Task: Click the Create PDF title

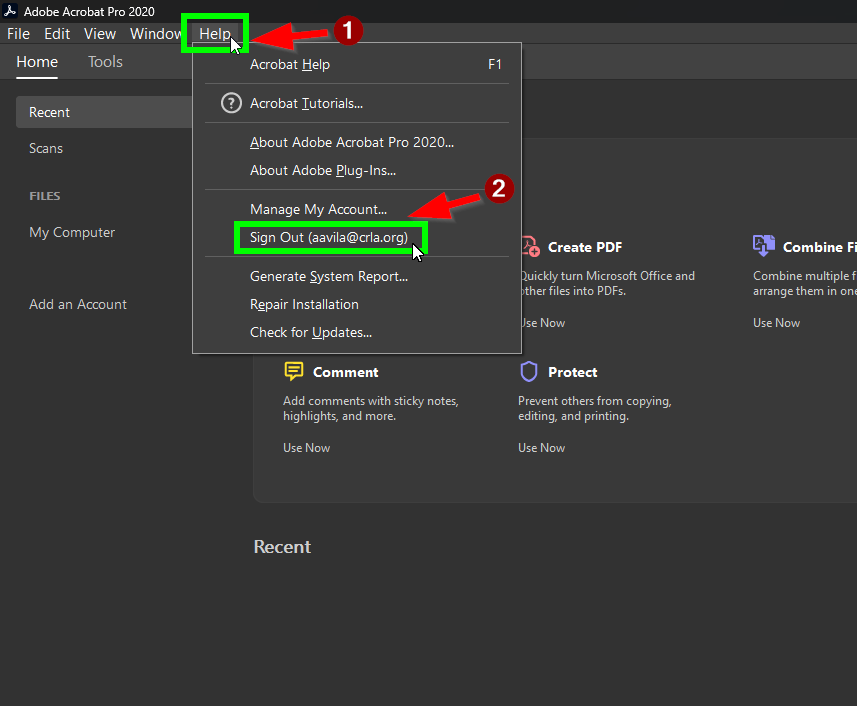Action: pos(585,248)
